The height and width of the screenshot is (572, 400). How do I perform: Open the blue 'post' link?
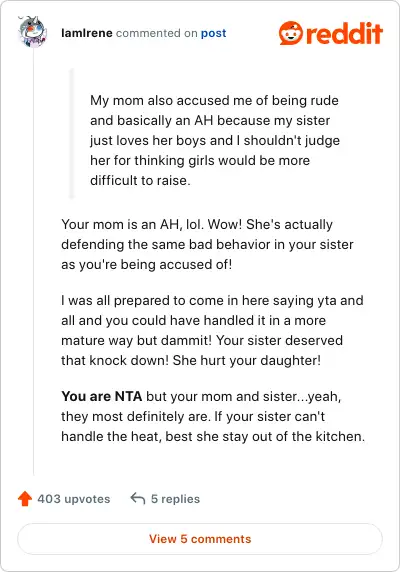[213, 33]
